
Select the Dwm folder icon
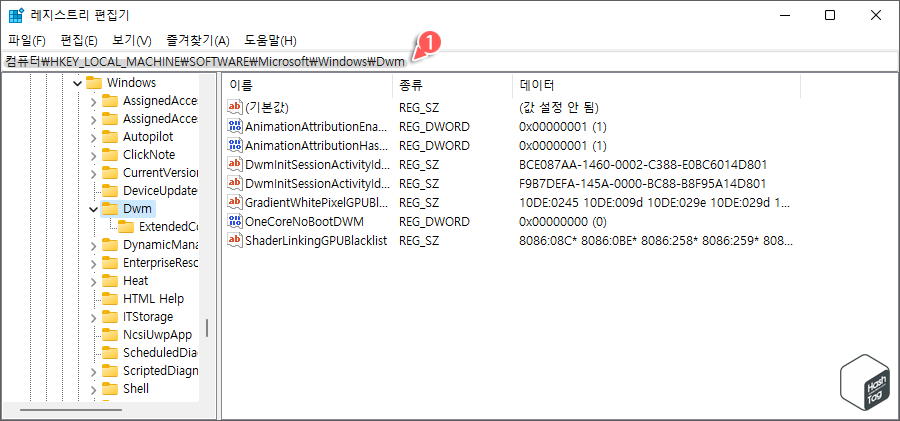click(110, 208)
